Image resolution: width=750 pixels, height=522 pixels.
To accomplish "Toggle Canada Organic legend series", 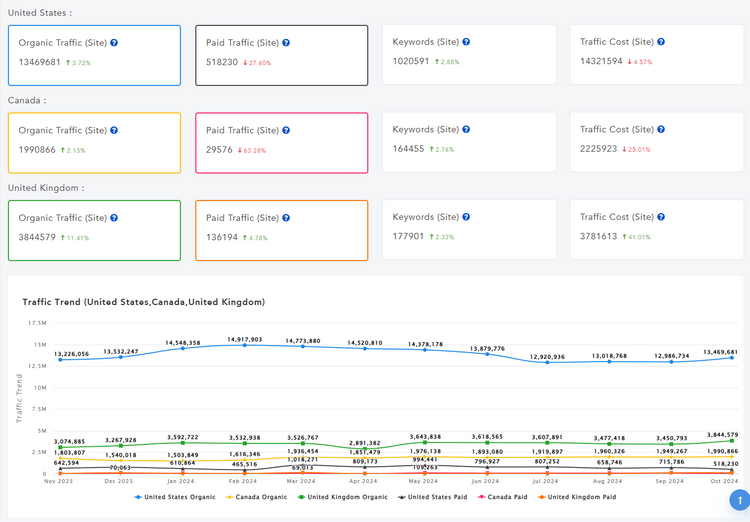I will click(x=256, y=497).
